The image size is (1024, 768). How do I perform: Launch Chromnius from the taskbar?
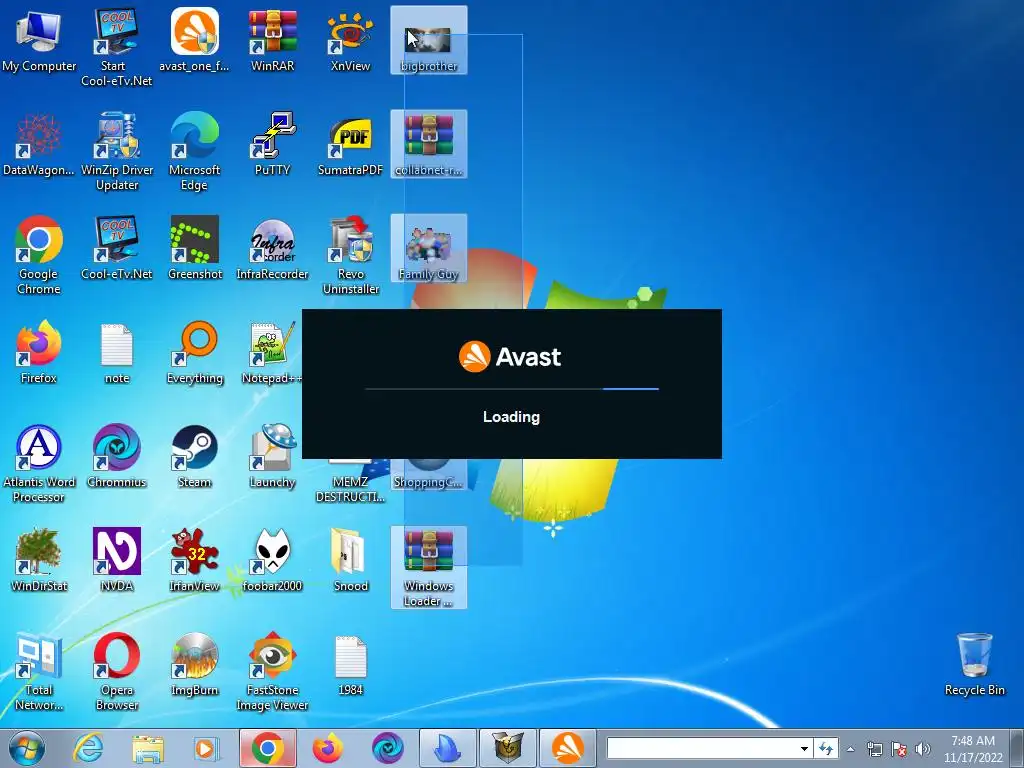pos(387,749)
